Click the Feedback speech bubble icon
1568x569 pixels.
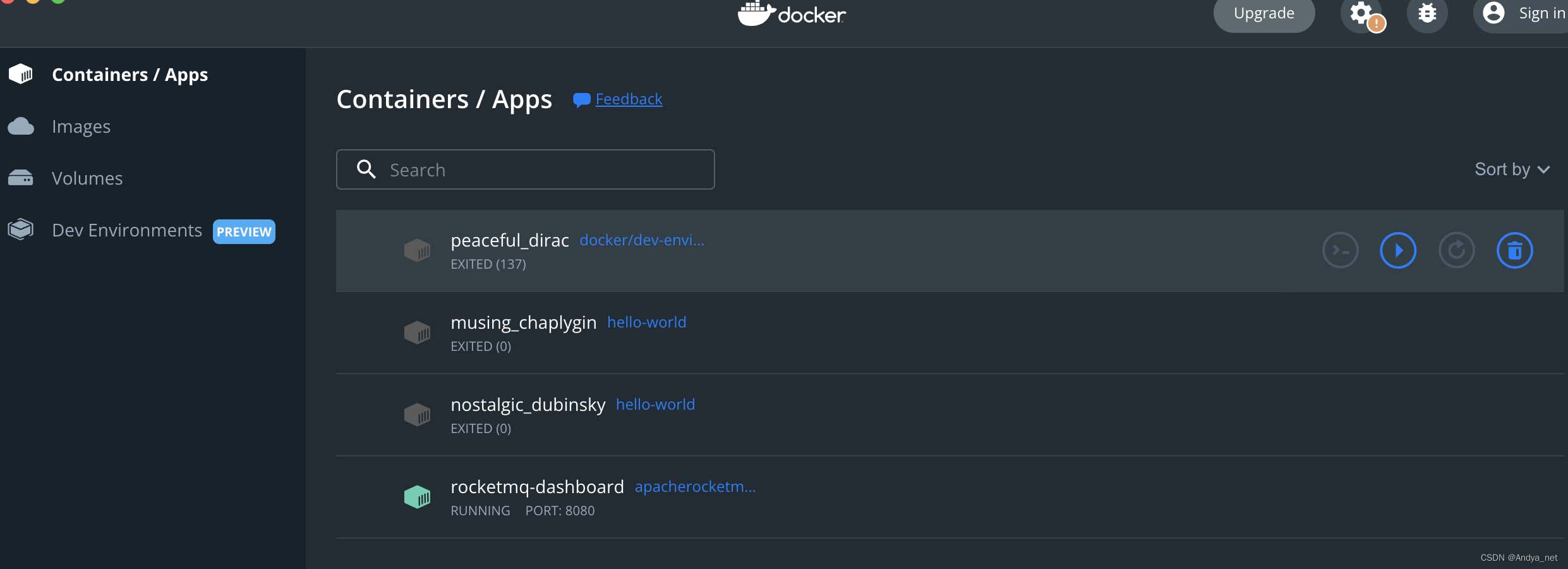581,100
